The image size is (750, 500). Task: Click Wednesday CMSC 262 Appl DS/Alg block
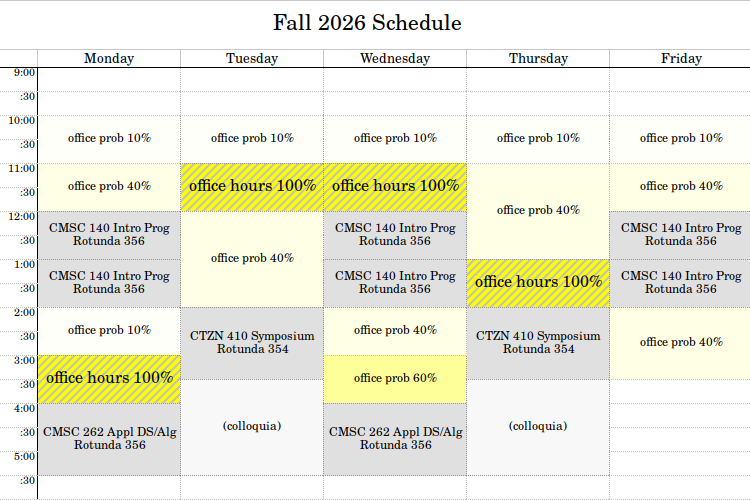[x=395, y=439]
